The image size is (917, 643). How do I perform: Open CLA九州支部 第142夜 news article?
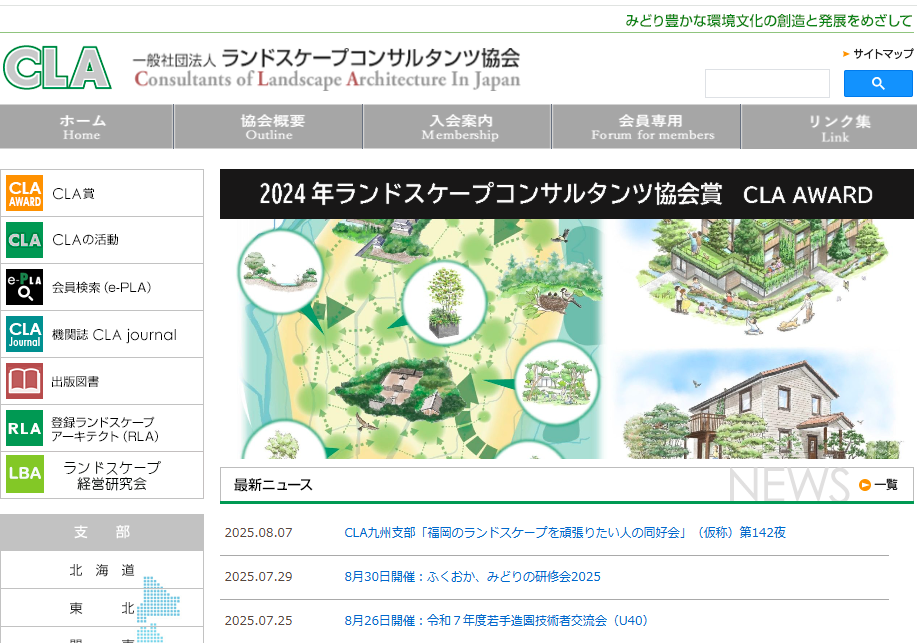tap(565, 532)
